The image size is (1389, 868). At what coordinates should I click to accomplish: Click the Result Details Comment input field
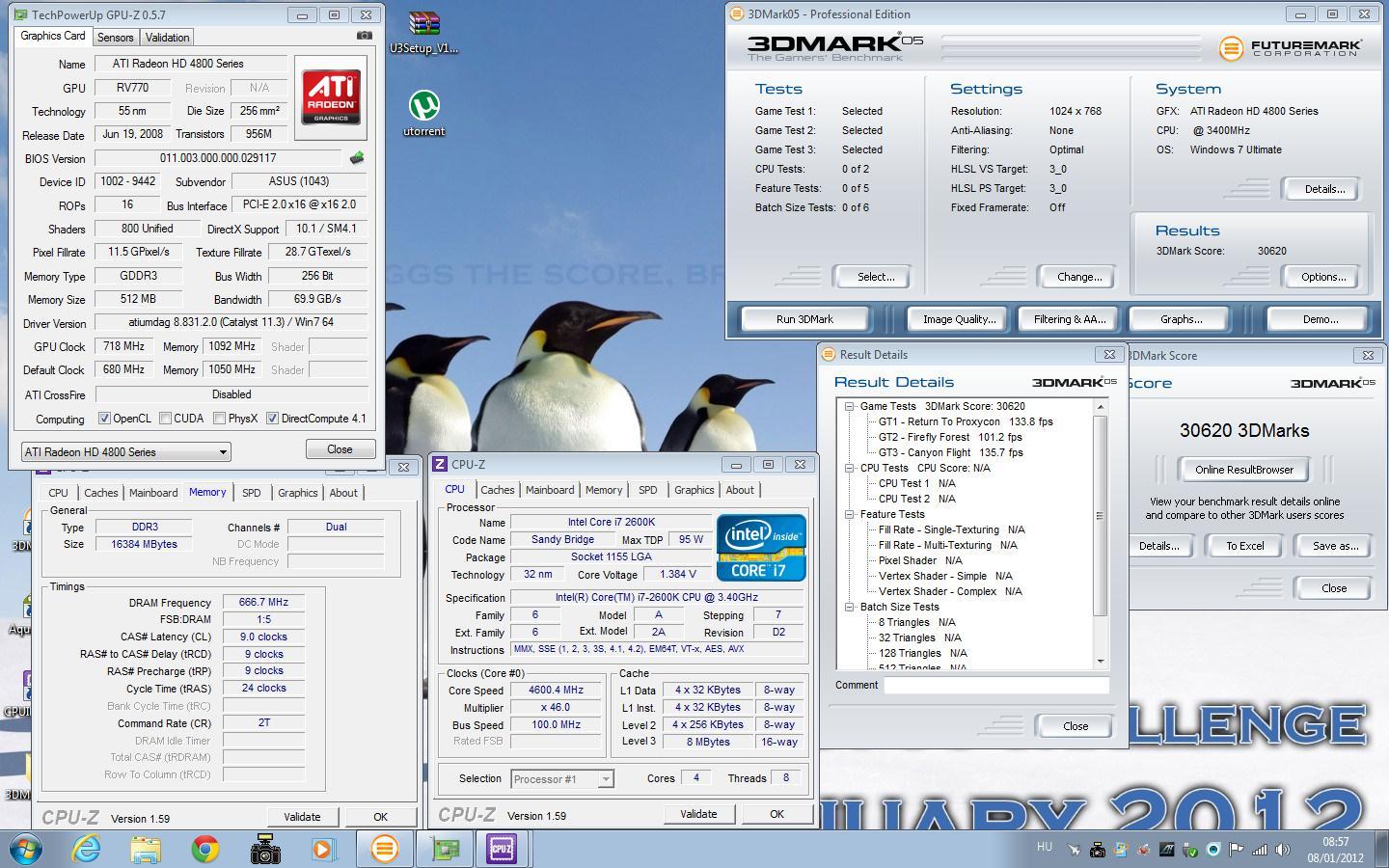point(996,686)
